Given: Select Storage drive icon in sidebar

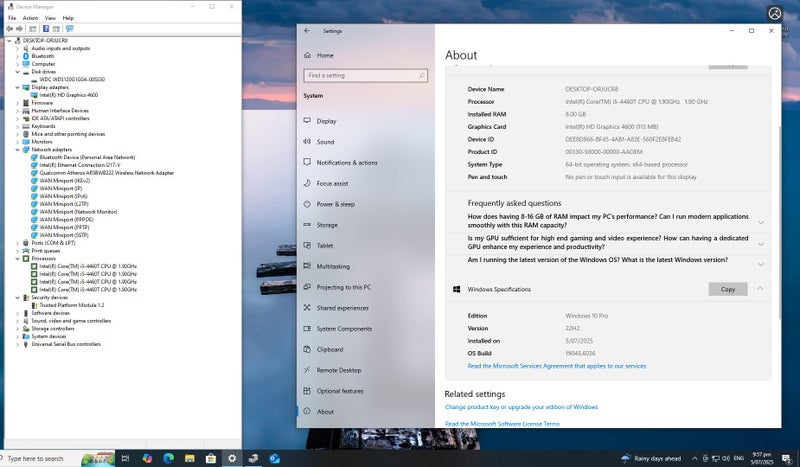Looking at the screenshot, I should [307, 225].
